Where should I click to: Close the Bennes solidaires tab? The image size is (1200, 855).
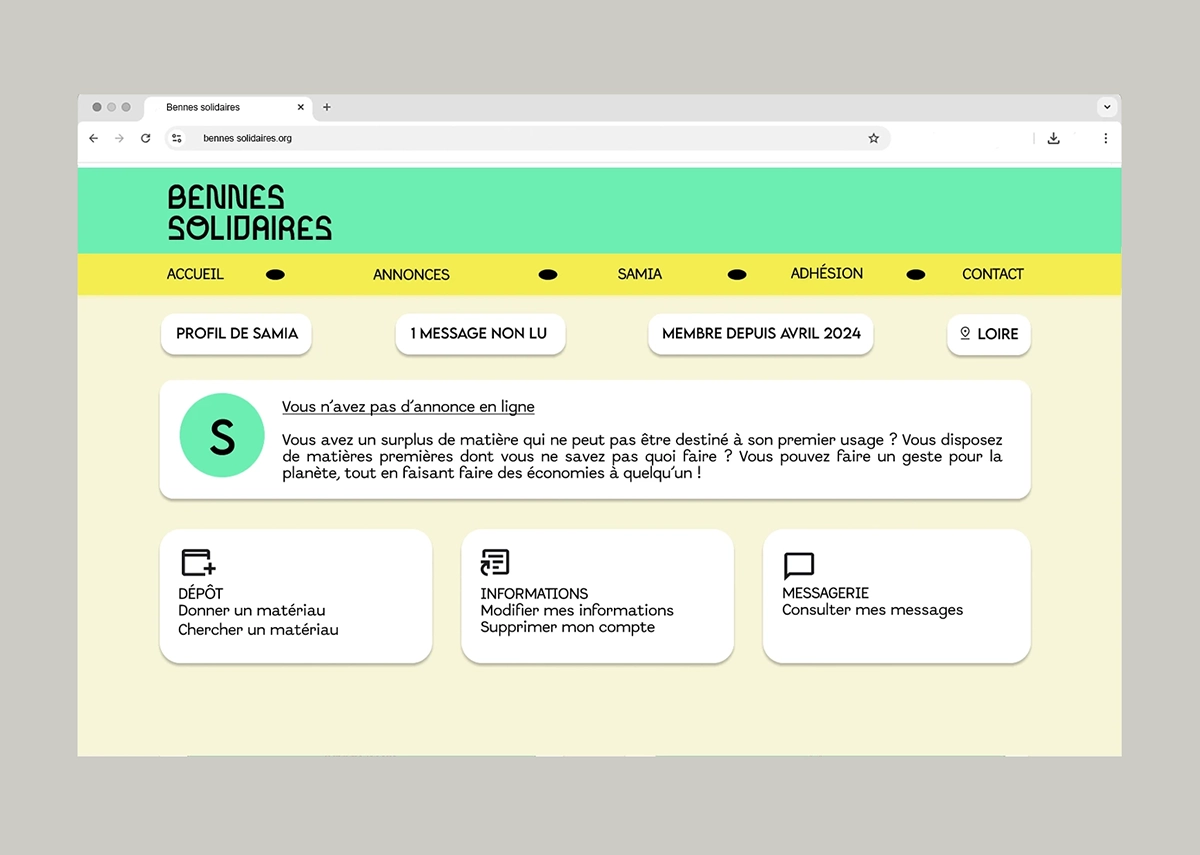pyautogui.click(x=301, y=107)
